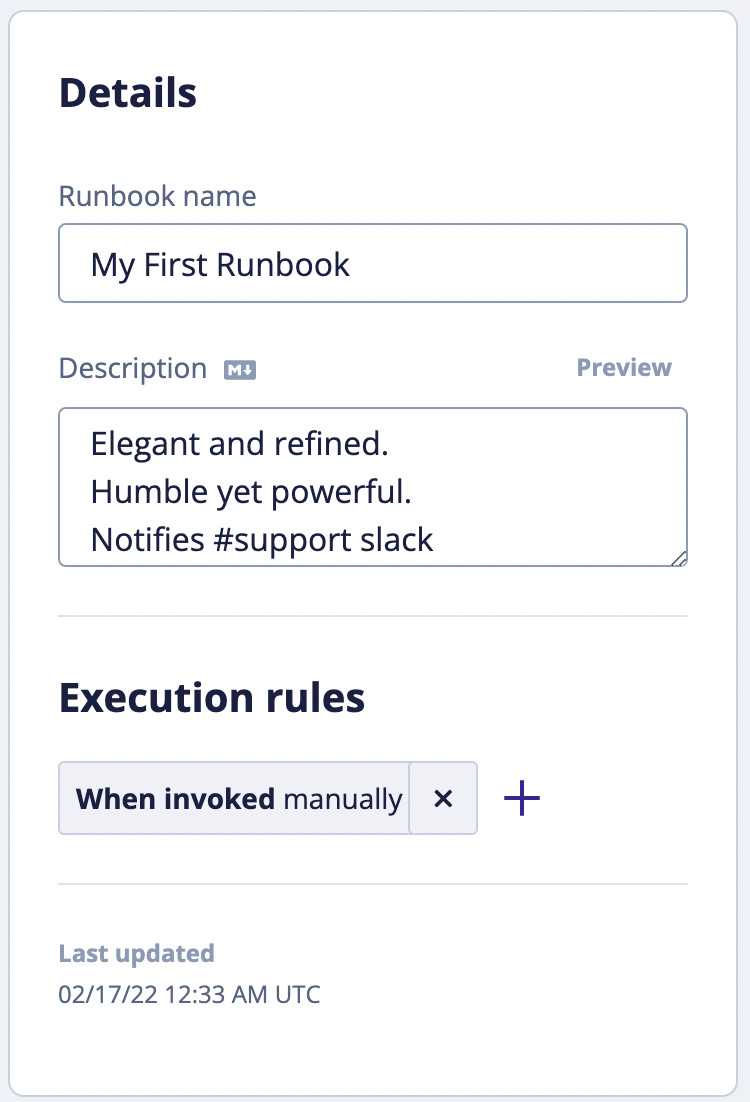750x1102 pixels.
Task: Toggle the description into Preview mode
Action: [623, 367]
